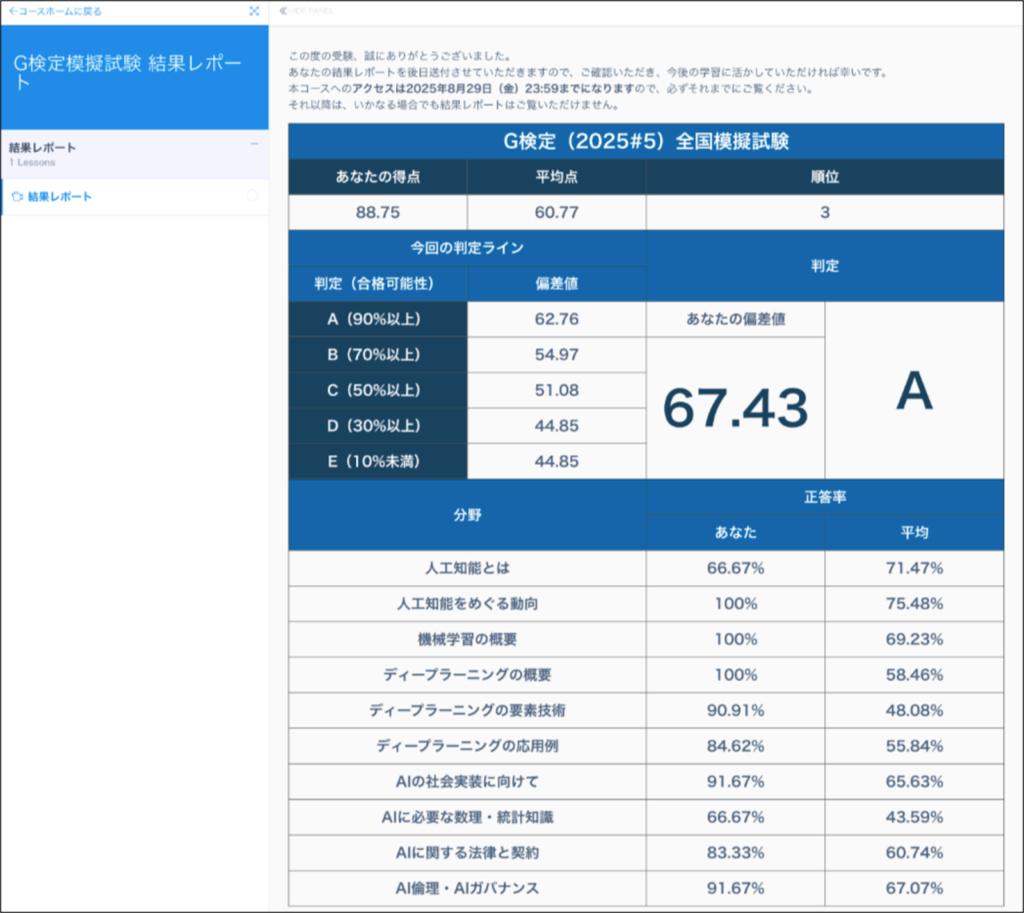Select the 結果レポート section header
This screenshot has height=913, width=1024.
(43, 148)
